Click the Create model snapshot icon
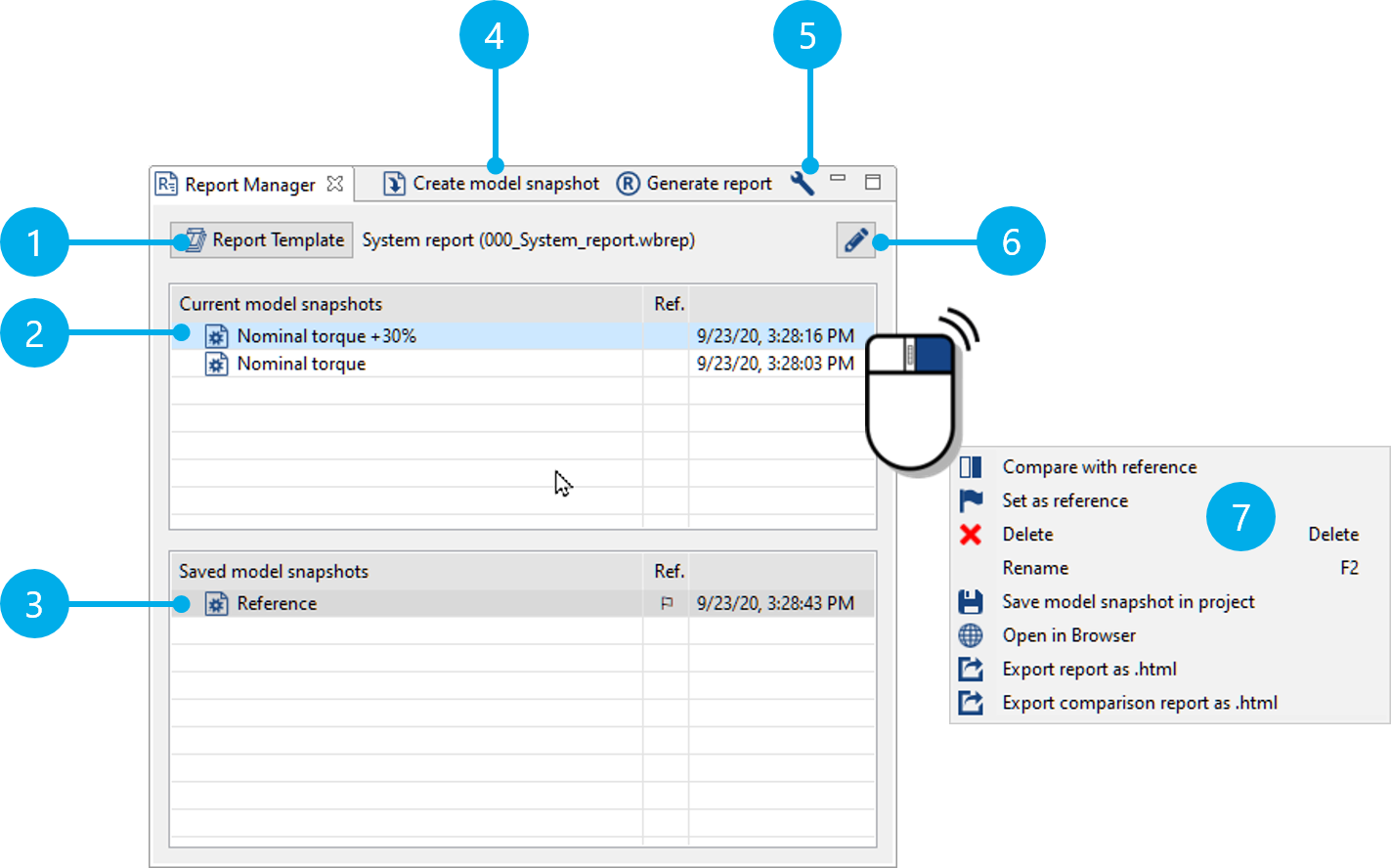The height and width of the screenshot is (868, 1391). [394, 184]
